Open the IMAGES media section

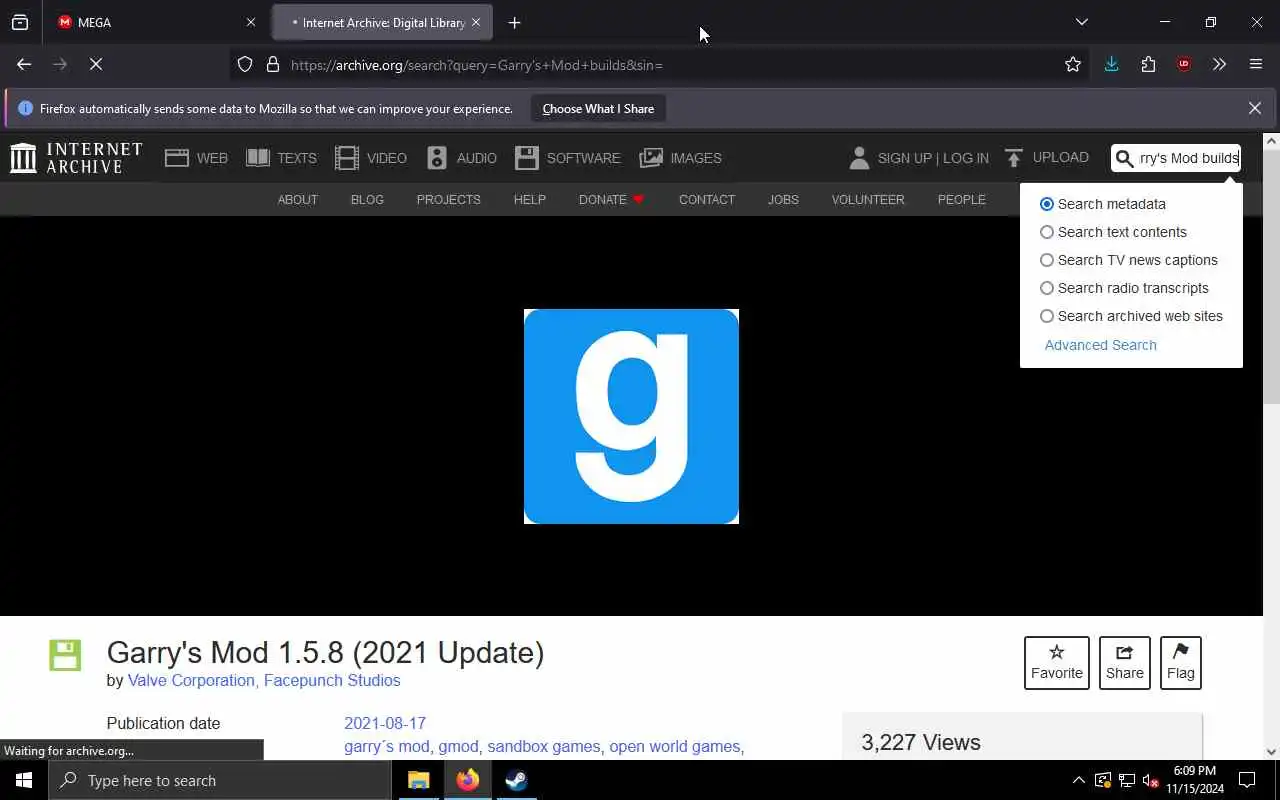(680, 158)
